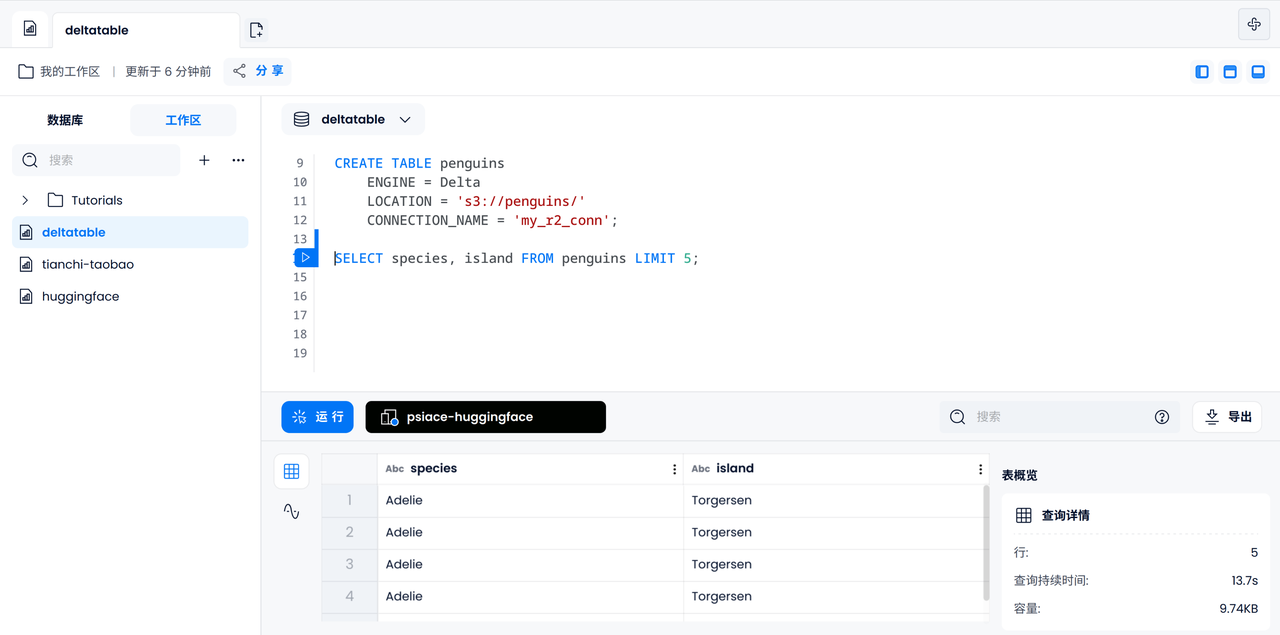This screenshot has height=635, width=1280.
Task: Click the AI assistant icon in the top right
Action: [x=1254, y=24]
